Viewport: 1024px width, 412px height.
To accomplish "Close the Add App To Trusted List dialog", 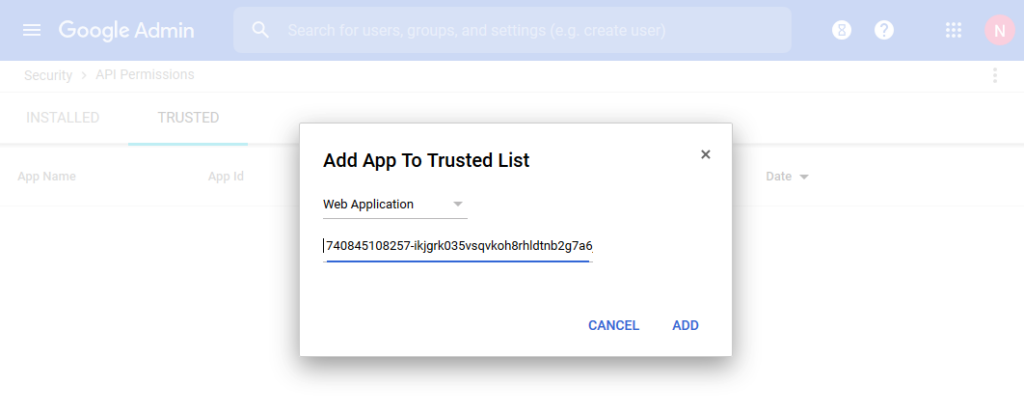I will [x=705, y=155].
